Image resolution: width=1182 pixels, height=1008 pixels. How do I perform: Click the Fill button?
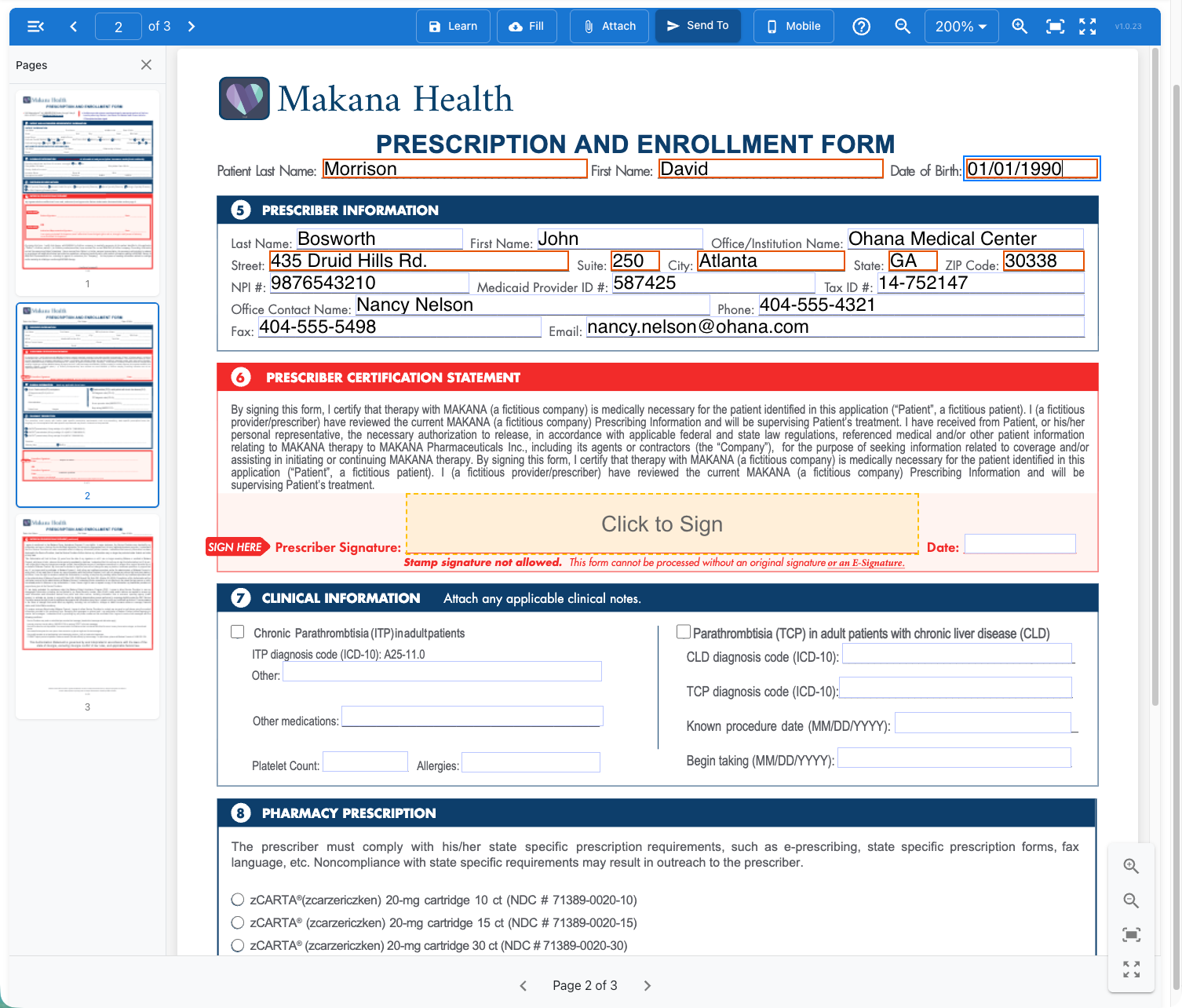pos(527,27)
